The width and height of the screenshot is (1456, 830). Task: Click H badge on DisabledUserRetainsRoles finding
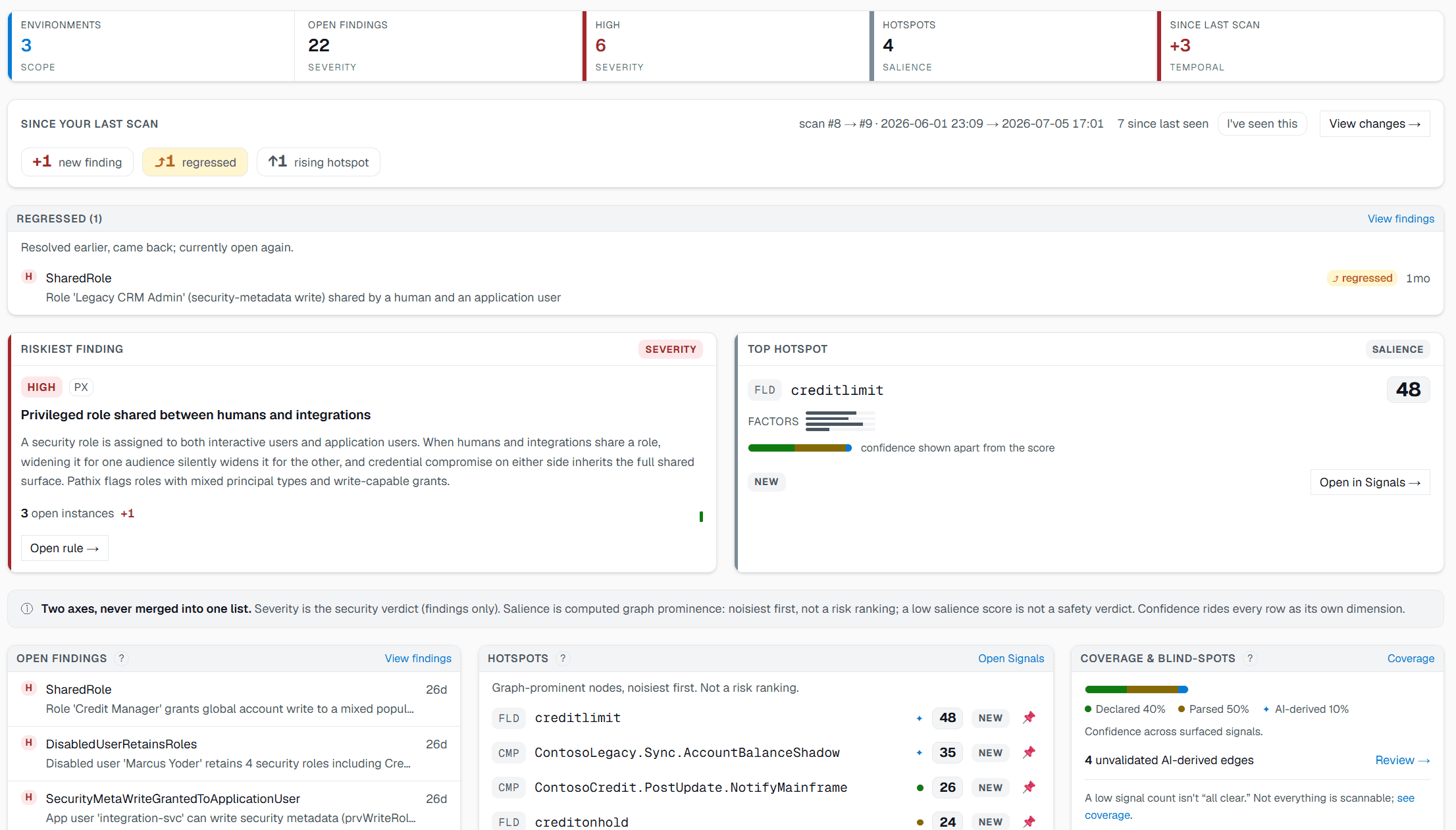point(28,742)
